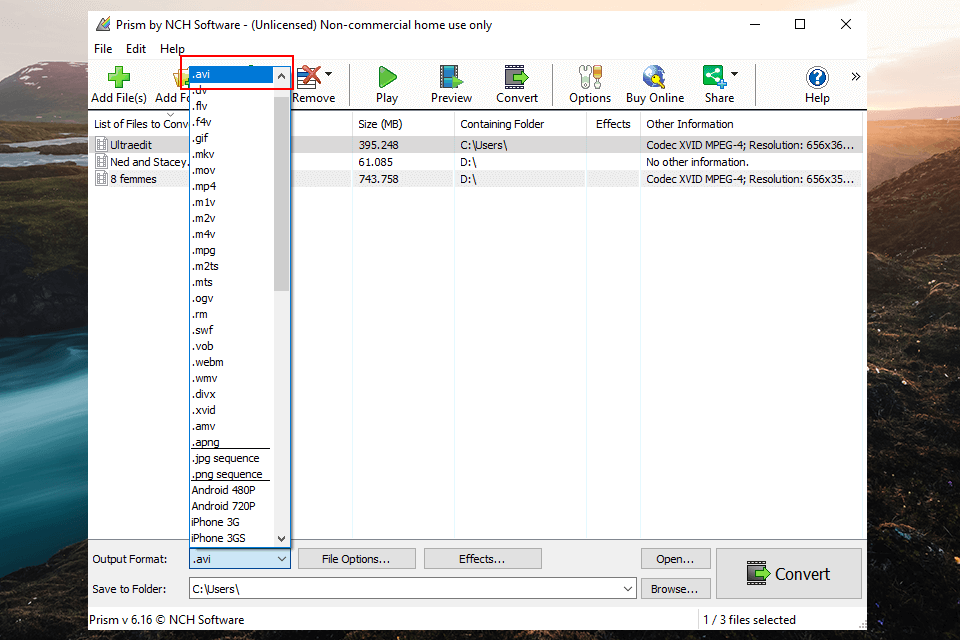Choose .mkv in the format dropdown

[204, 154]
